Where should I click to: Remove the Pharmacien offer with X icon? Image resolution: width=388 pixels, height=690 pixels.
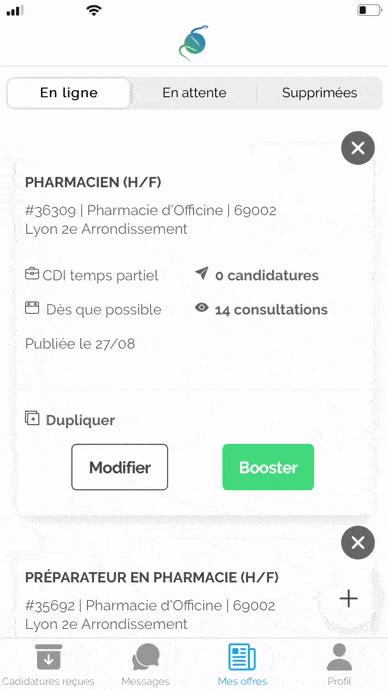[358, 148]
